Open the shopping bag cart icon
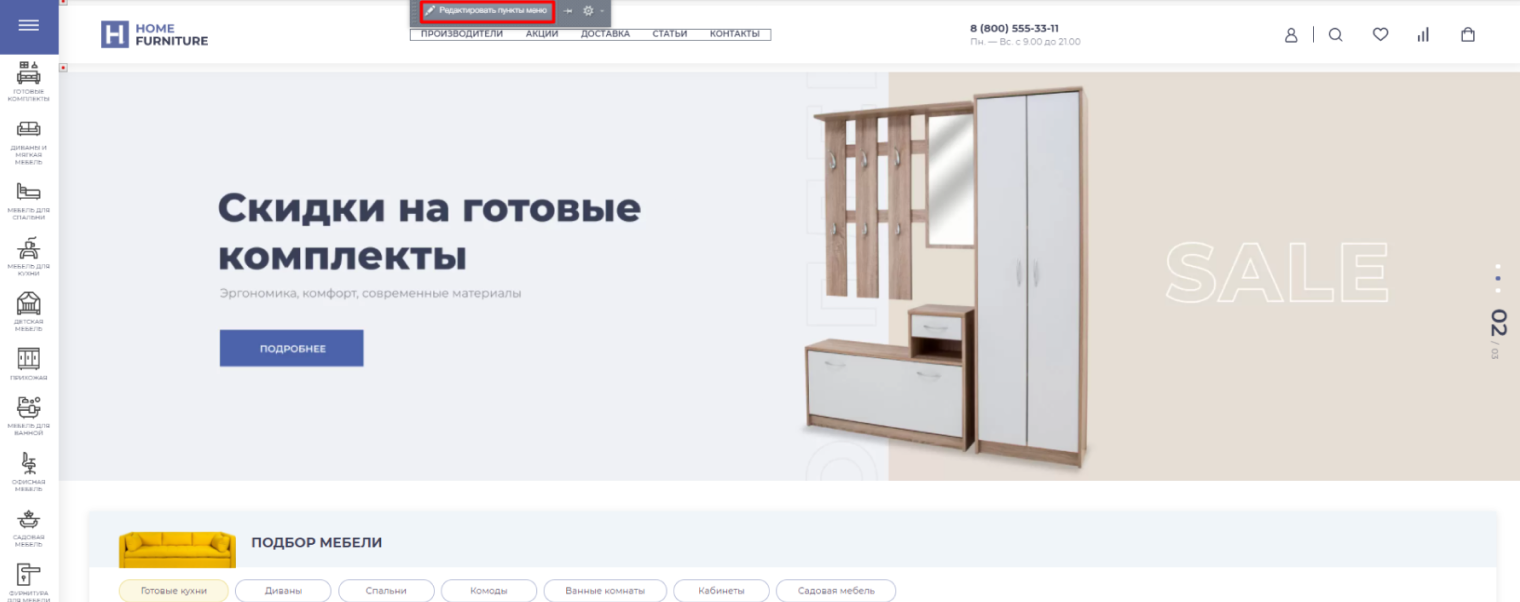 coord(1468,35)
